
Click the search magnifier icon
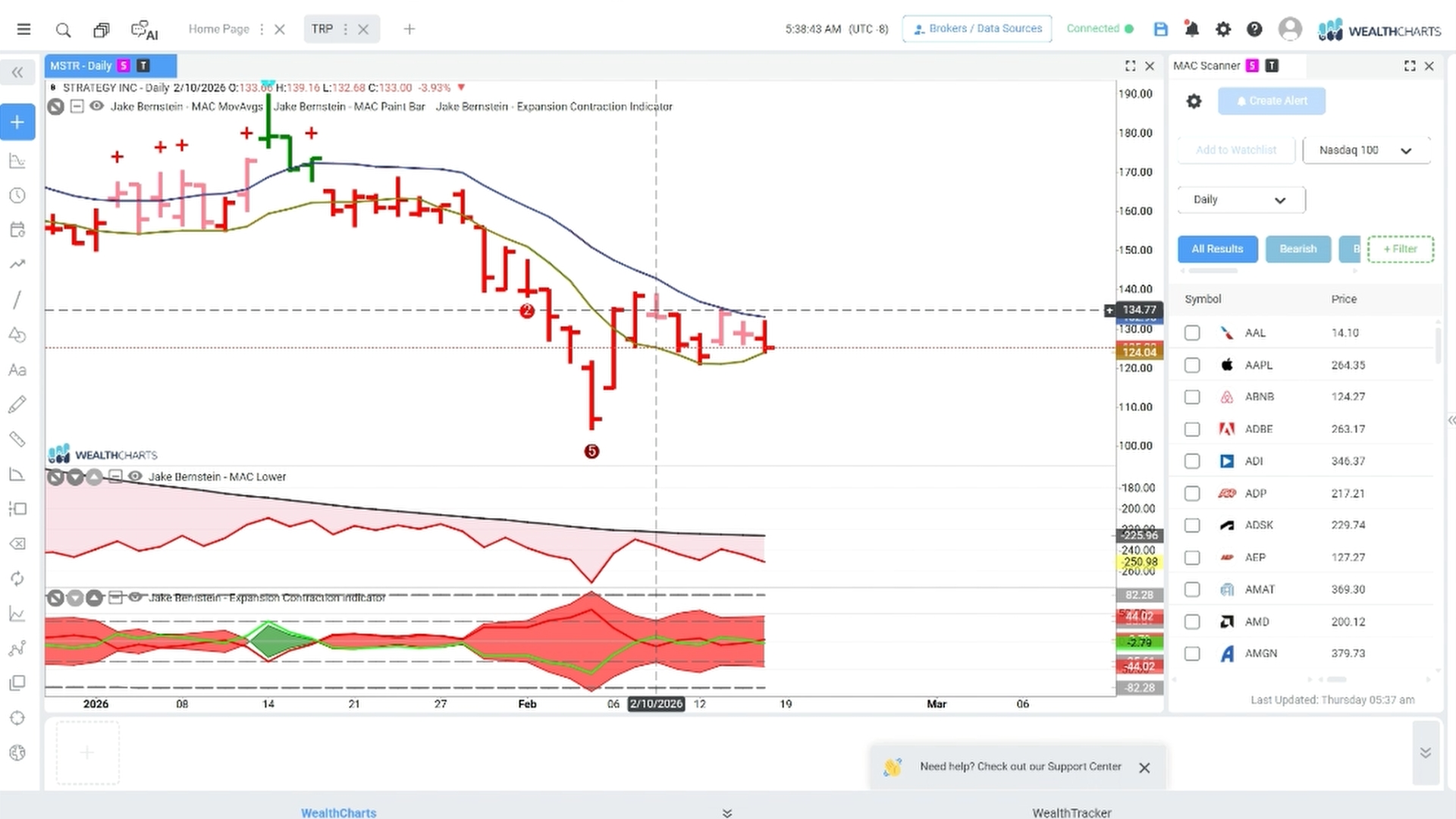63,30
